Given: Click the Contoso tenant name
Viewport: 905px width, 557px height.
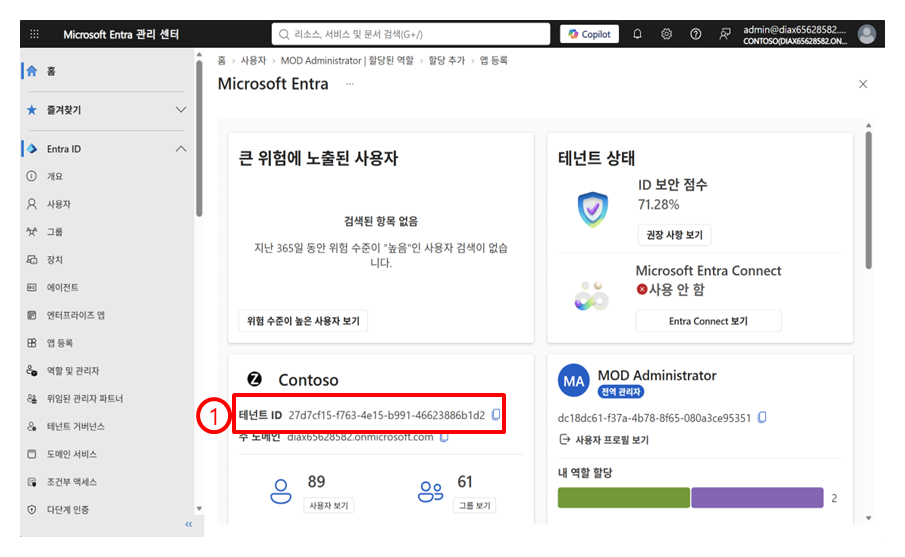Looking at the screenshot, I should 308,380.
